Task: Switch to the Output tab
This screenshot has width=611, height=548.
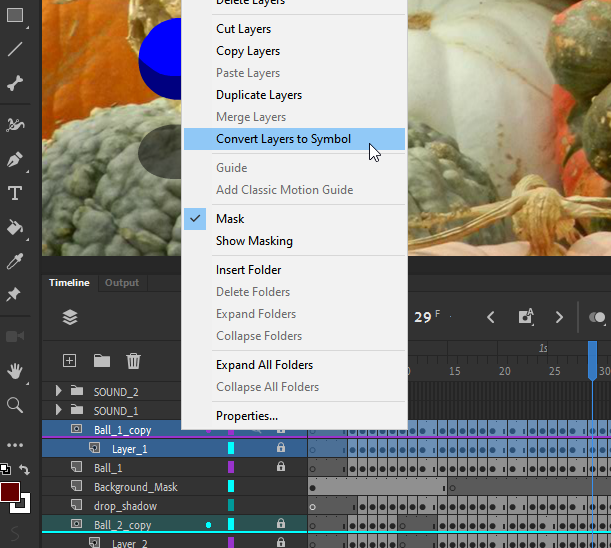Action: coord(122,283)
